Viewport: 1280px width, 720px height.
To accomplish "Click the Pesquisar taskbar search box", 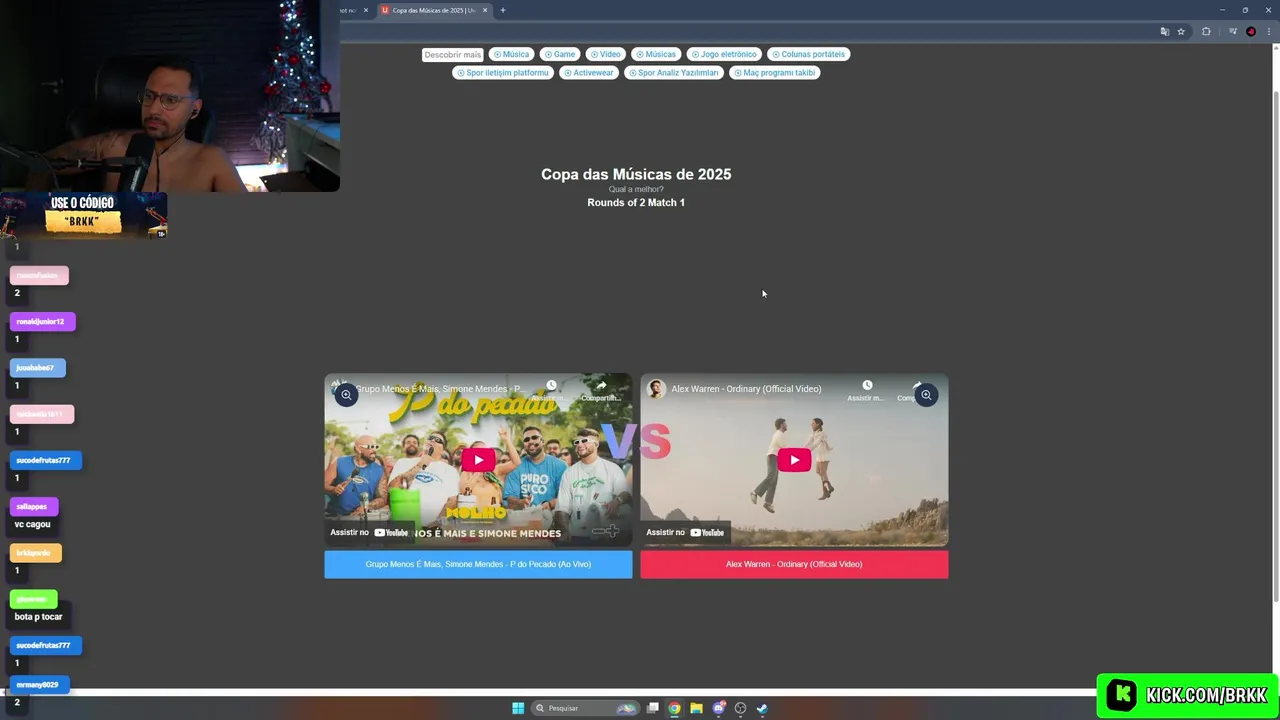I will pos(586,708).
